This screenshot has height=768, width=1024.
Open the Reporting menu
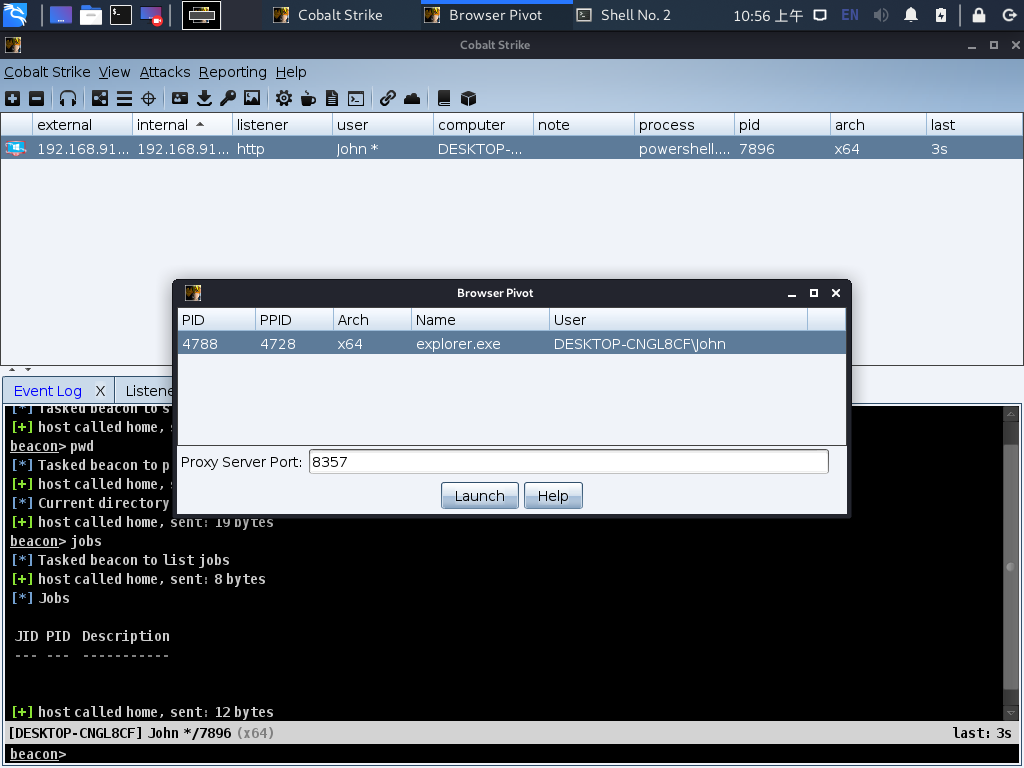232,72
